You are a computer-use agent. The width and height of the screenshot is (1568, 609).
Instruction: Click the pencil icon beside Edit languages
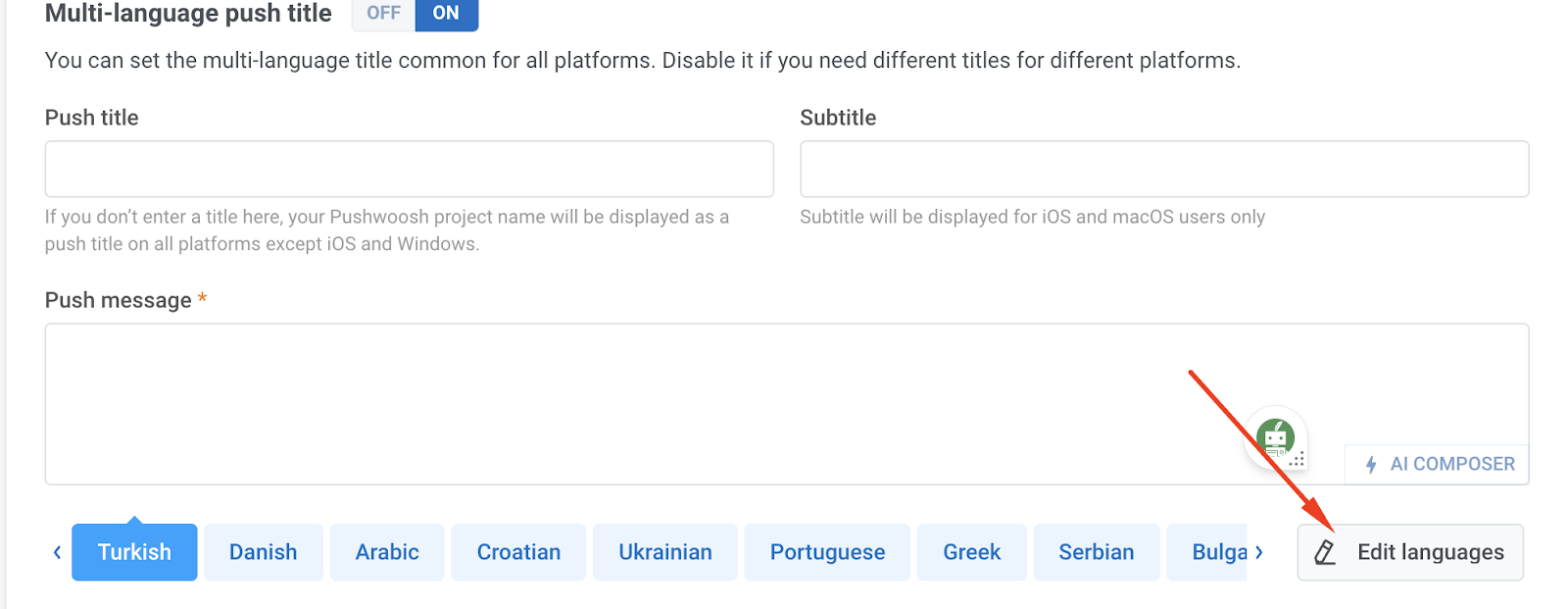pyautogui.click(x=1325, y=552)
